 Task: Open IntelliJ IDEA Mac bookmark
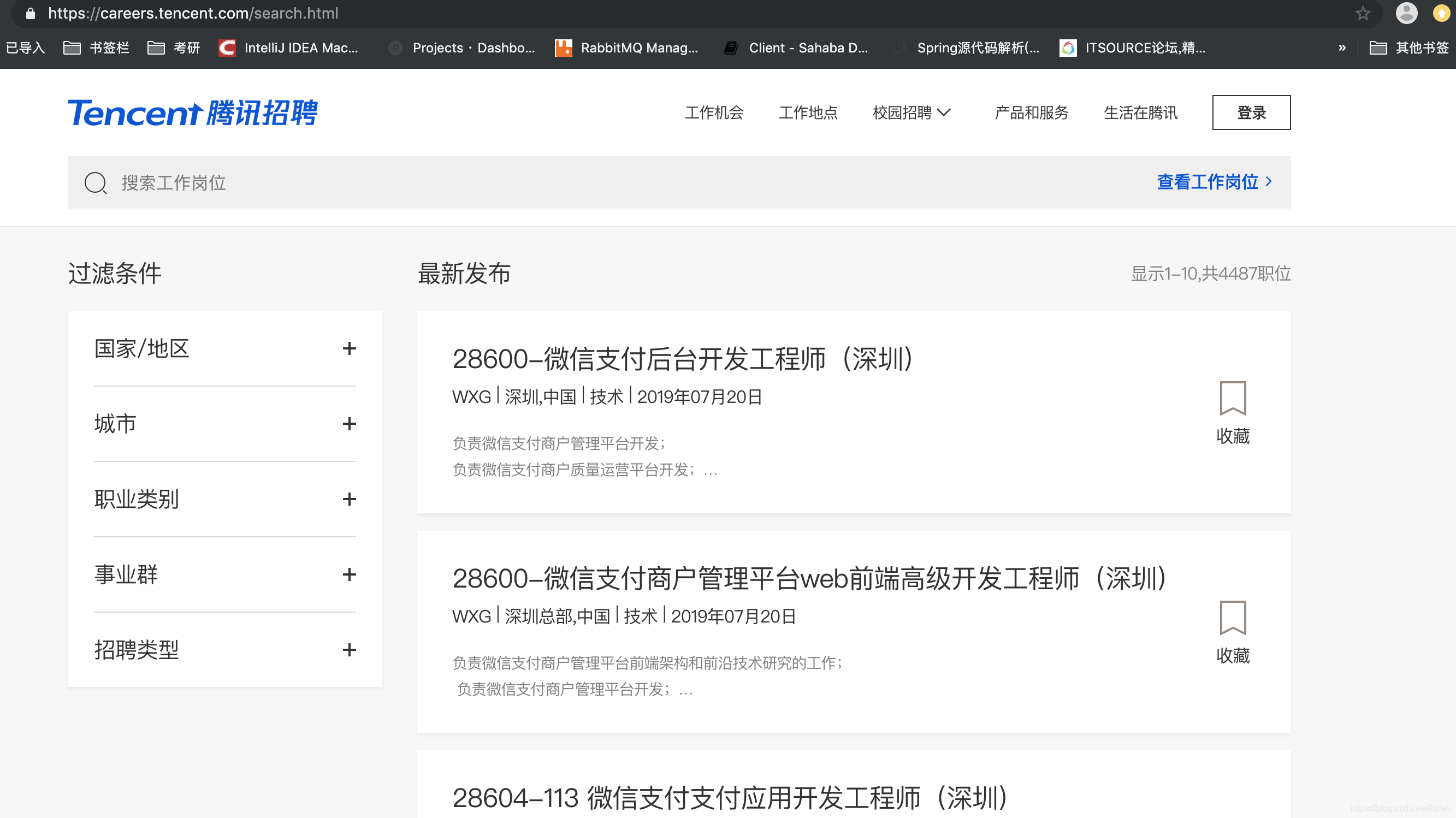(288, 48)
